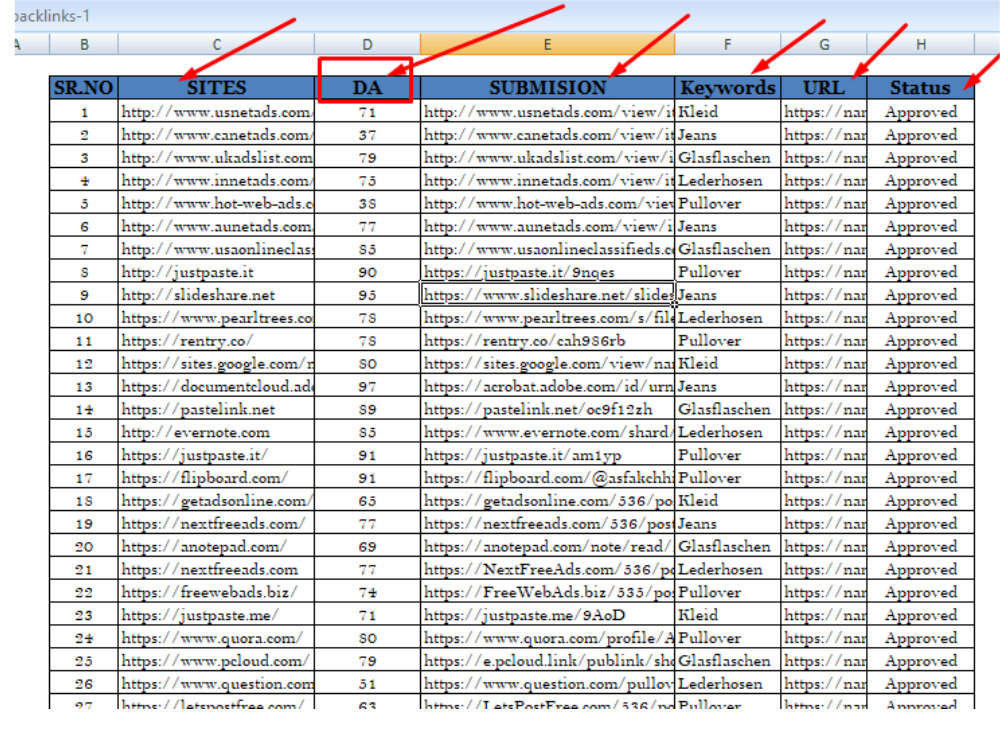The width and height of the screenshot is (1000, 750).
Task: Select the anotepad.com site cell
Action: point(216,547)
